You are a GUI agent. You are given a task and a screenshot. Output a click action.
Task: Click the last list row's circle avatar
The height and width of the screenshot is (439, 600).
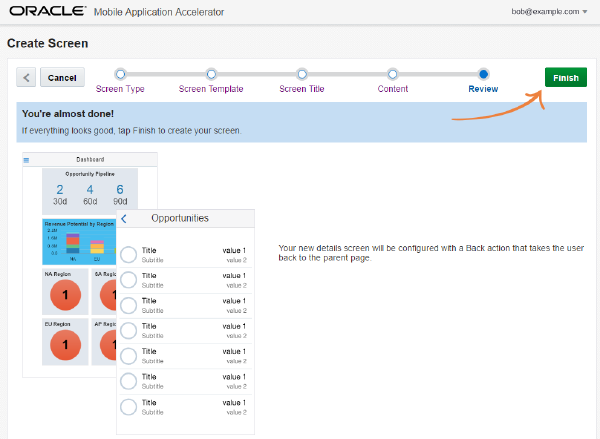click(x=129, y=407)
